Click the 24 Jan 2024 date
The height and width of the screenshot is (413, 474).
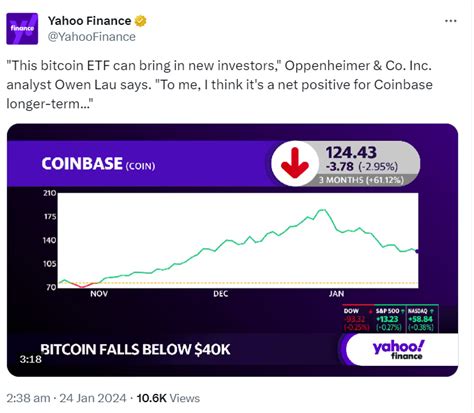tap(93, 398)
